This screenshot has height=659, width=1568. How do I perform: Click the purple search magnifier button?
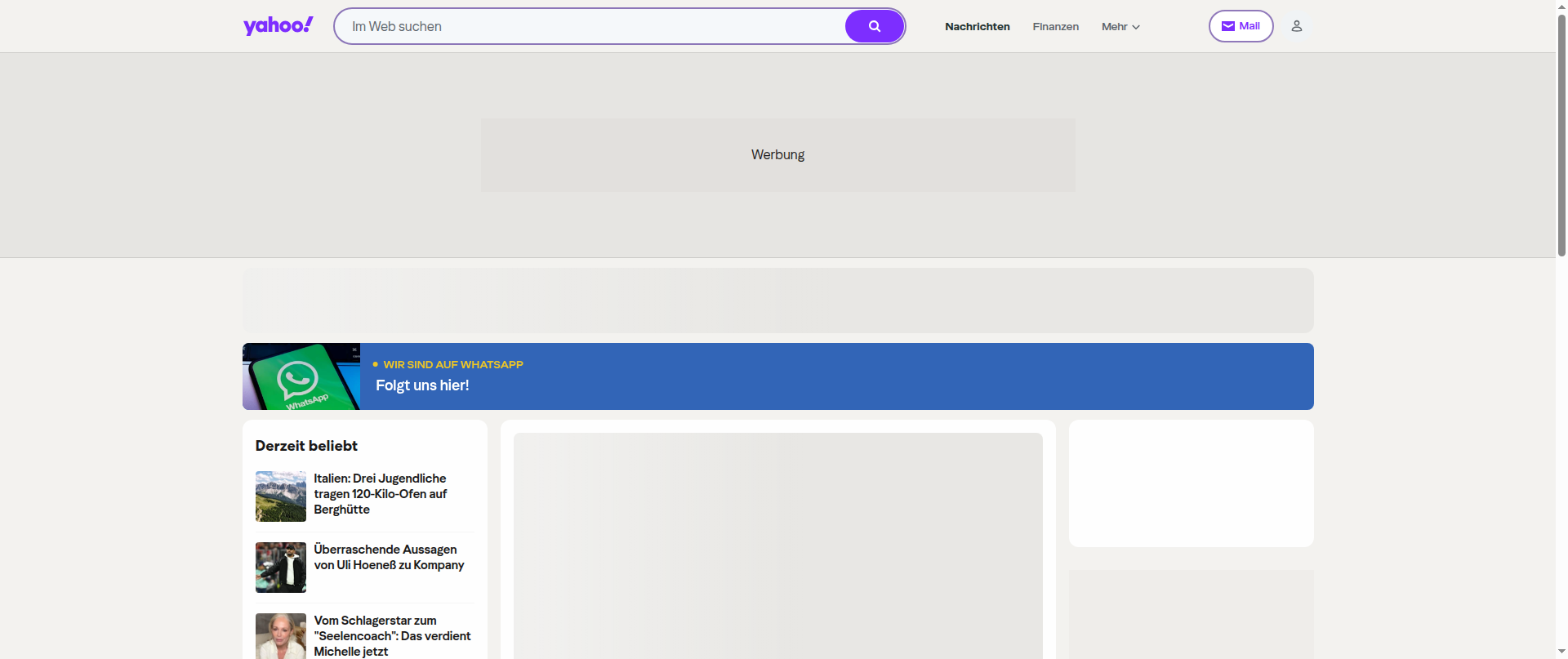(x=875, y=26)
